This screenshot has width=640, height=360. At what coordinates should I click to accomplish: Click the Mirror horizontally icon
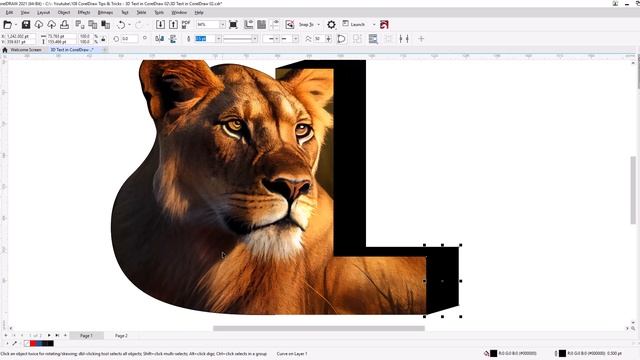pyautogui.click(x=160, y=39)
